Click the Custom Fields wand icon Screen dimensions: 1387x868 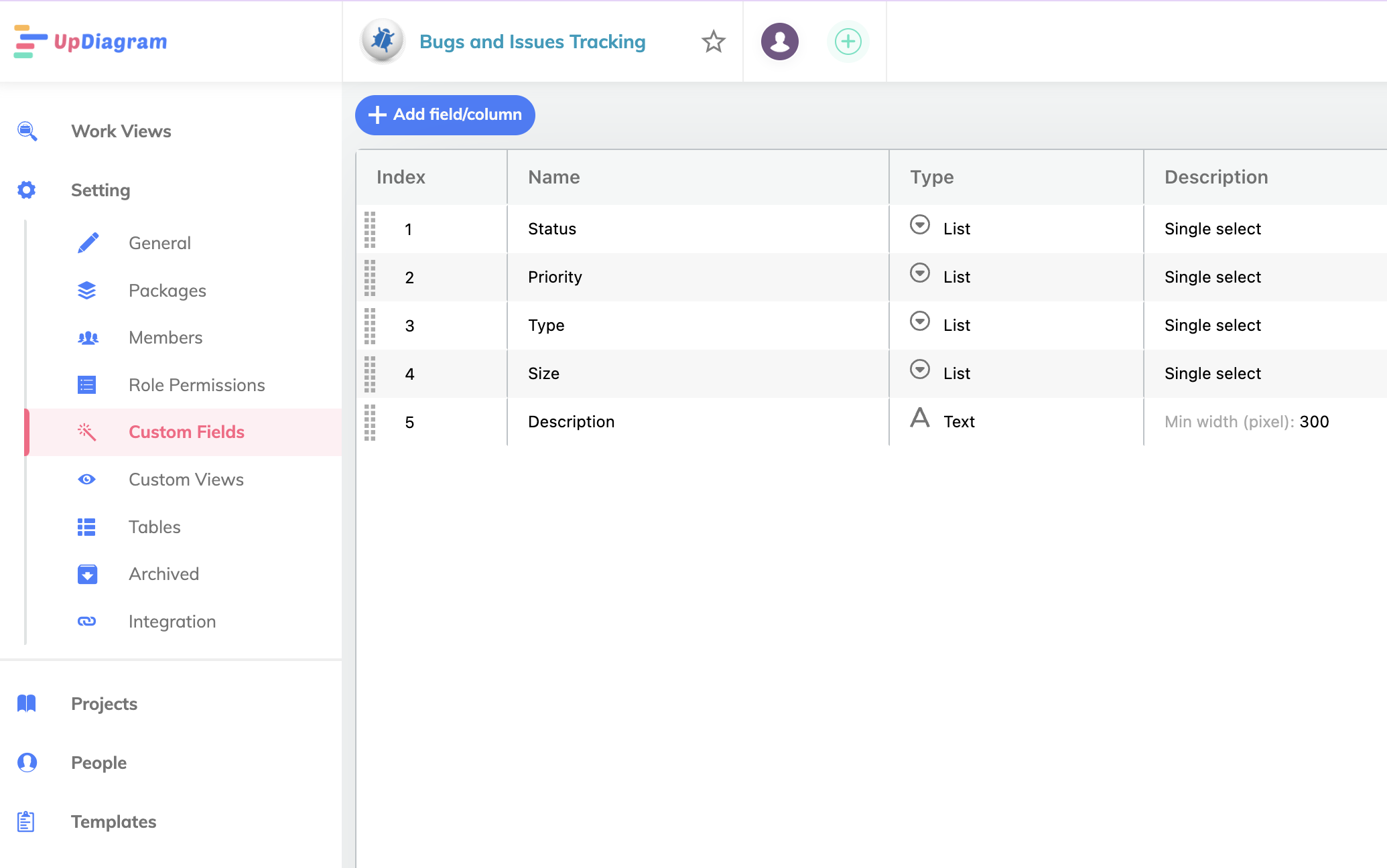coord(87,432)
